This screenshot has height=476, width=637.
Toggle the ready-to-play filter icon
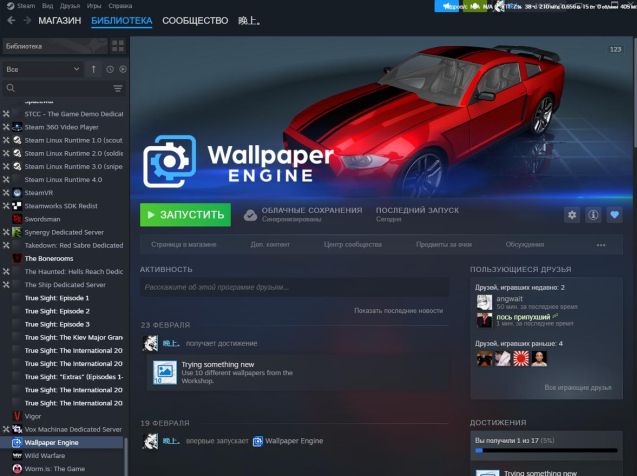122,69
